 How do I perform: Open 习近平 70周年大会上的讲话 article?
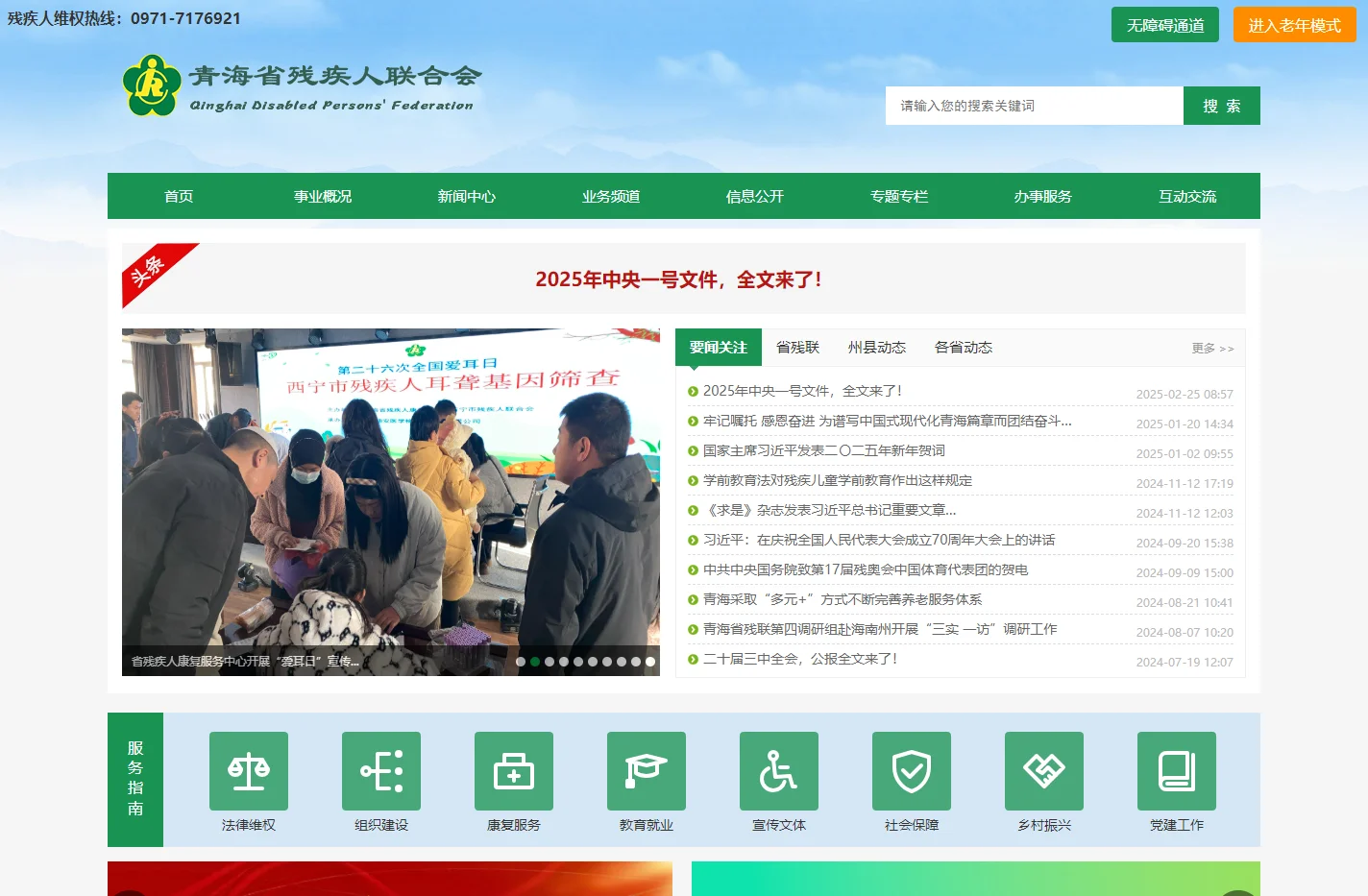coord(879,540)
